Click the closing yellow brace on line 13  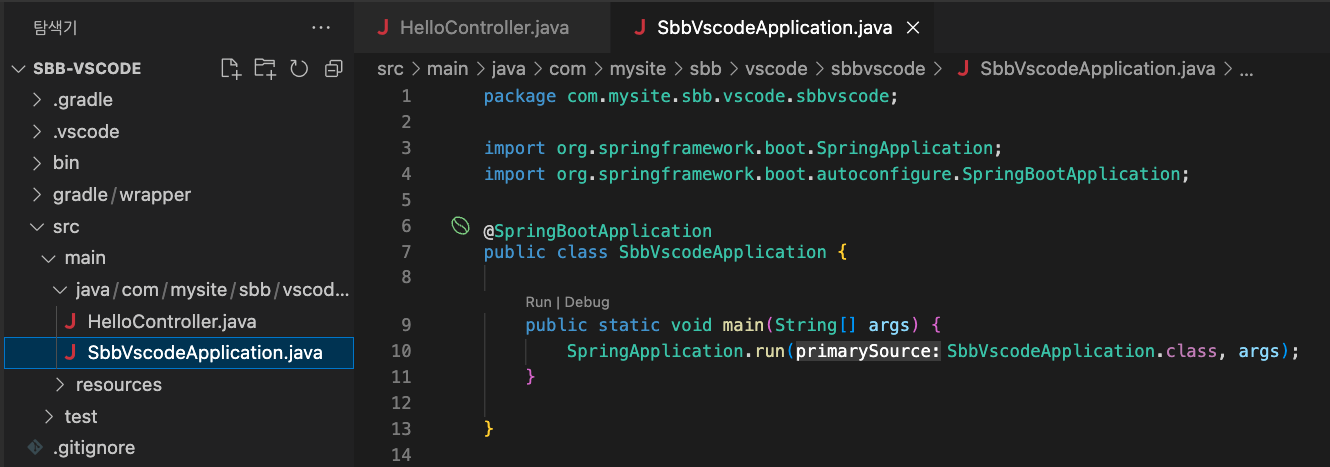[x=489, y=428]
